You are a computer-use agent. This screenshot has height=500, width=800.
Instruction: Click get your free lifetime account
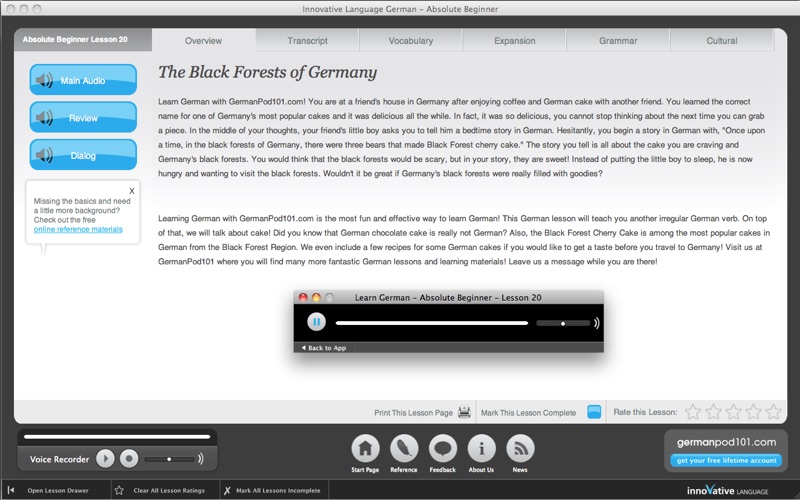point(726,460)
